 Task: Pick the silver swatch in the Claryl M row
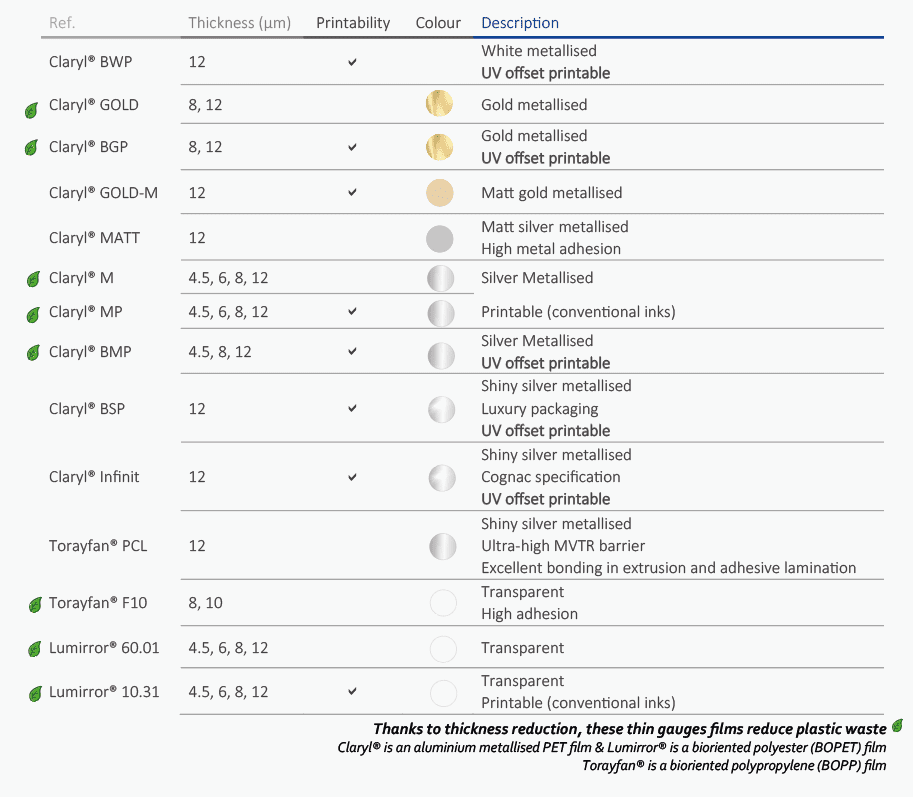pyautogui.click(x=441, y=278)
